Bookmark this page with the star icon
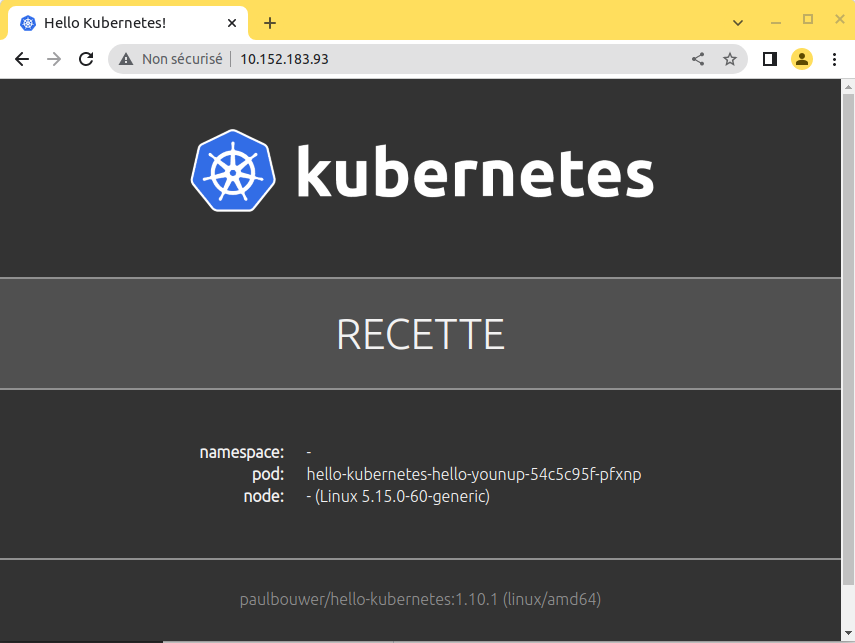The image size is (855, 643). coord(730,59)
